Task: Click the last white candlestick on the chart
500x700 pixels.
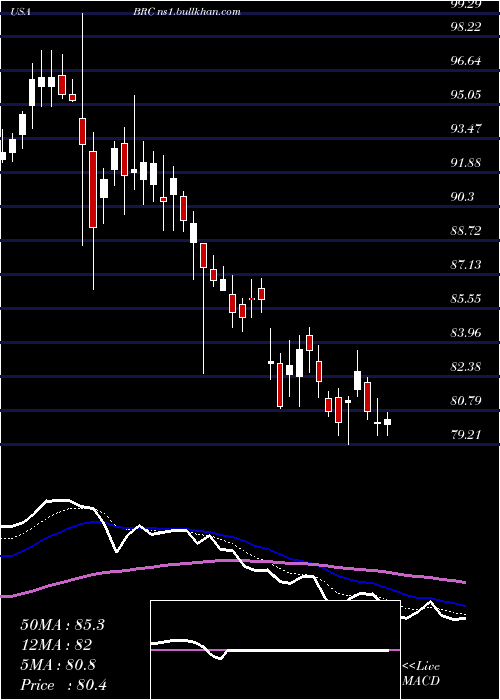Action: [x=388, y=422]
